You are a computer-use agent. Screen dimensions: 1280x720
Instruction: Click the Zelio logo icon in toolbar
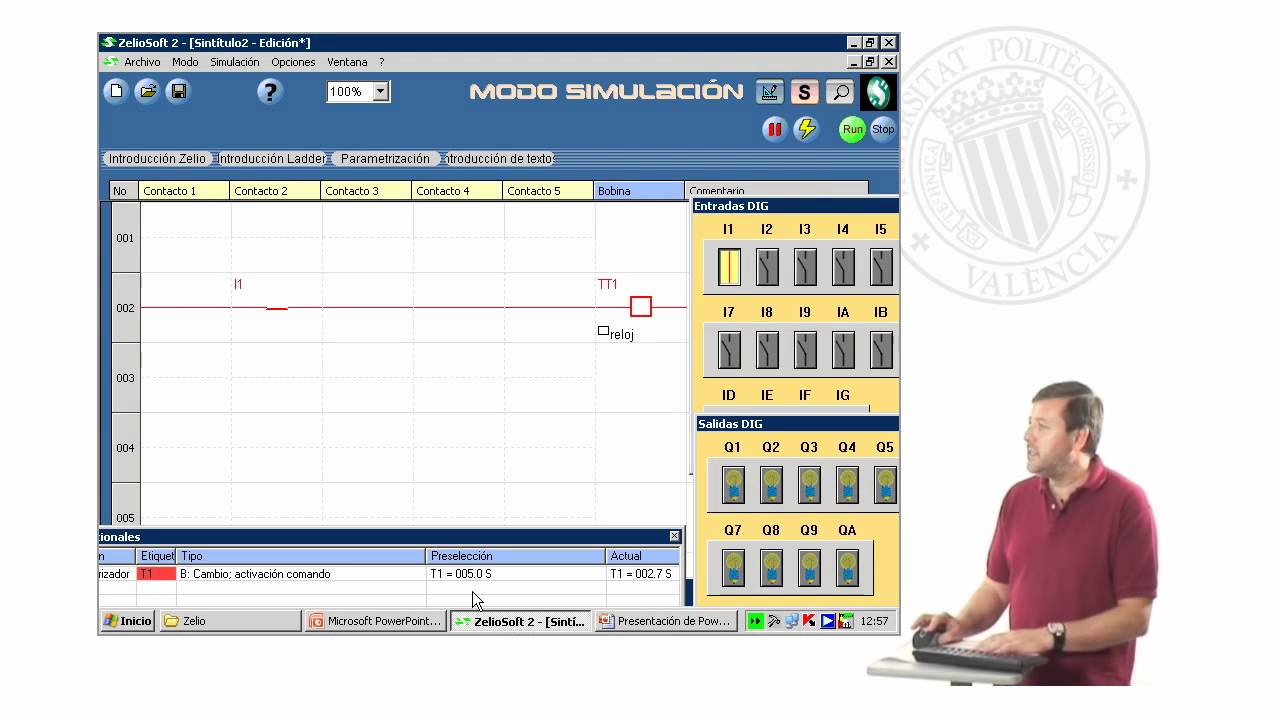[878, 92]
